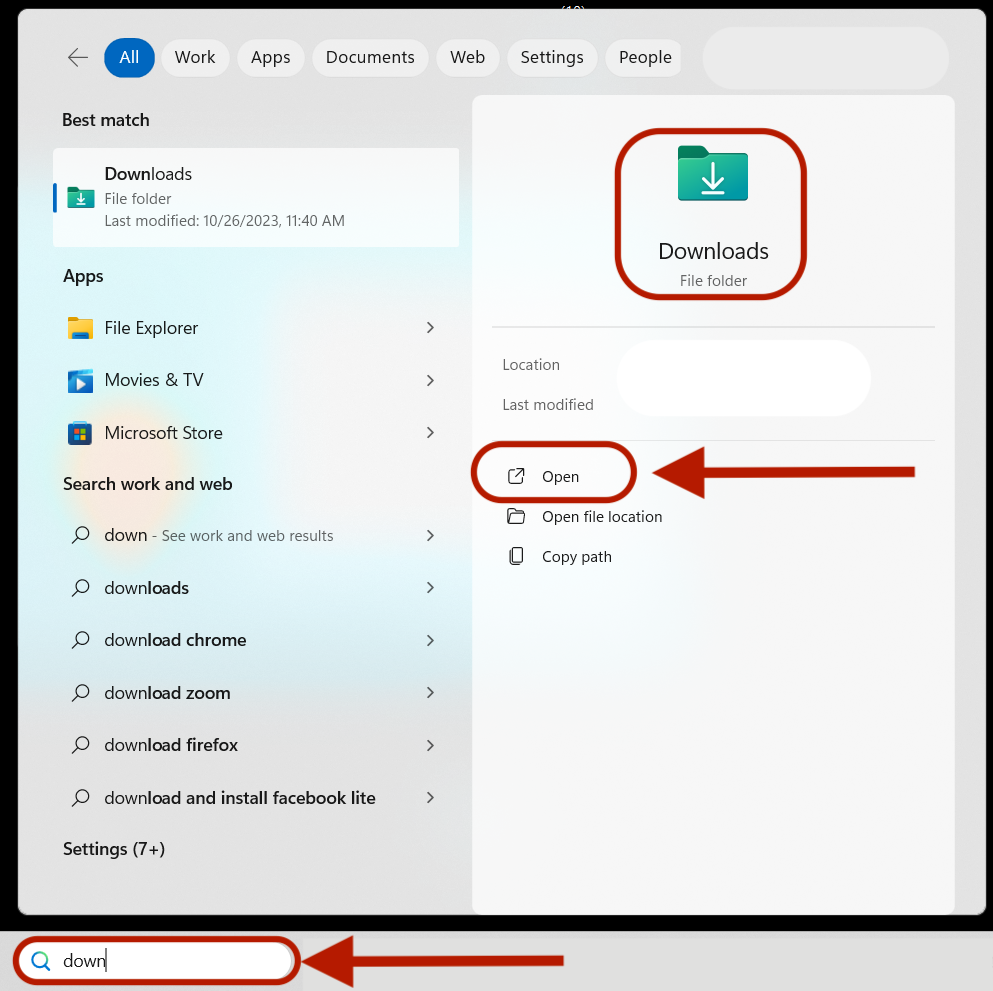The height and width of the screenshot is (991, 993).
Task: Switch to the Settings filter tab
Action: (552, 58)
